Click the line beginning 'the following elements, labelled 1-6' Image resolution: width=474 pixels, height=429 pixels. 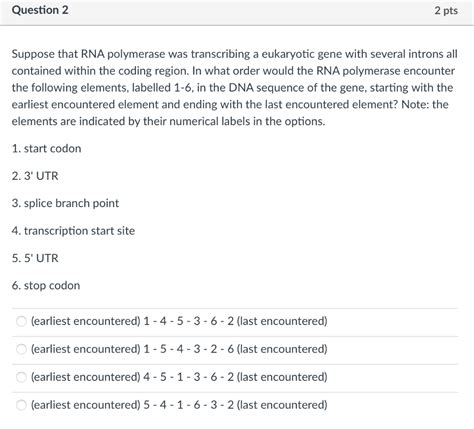pos(232,88)
